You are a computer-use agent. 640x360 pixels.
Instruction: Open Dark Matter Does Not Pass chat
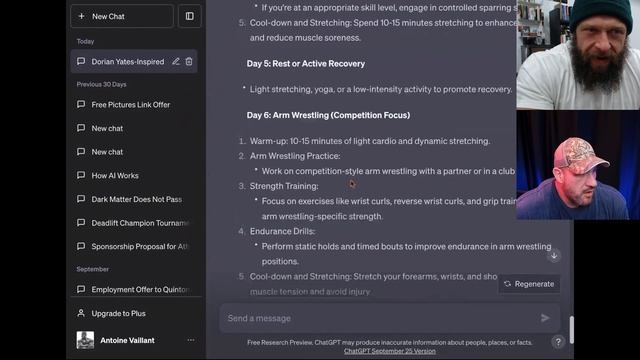coord(137,199)
